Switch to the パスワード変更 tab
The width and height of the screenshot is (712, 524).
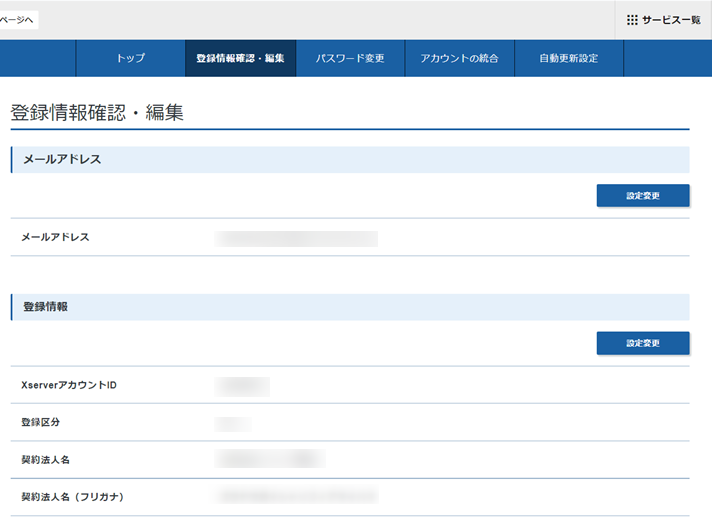click(350, 58)
